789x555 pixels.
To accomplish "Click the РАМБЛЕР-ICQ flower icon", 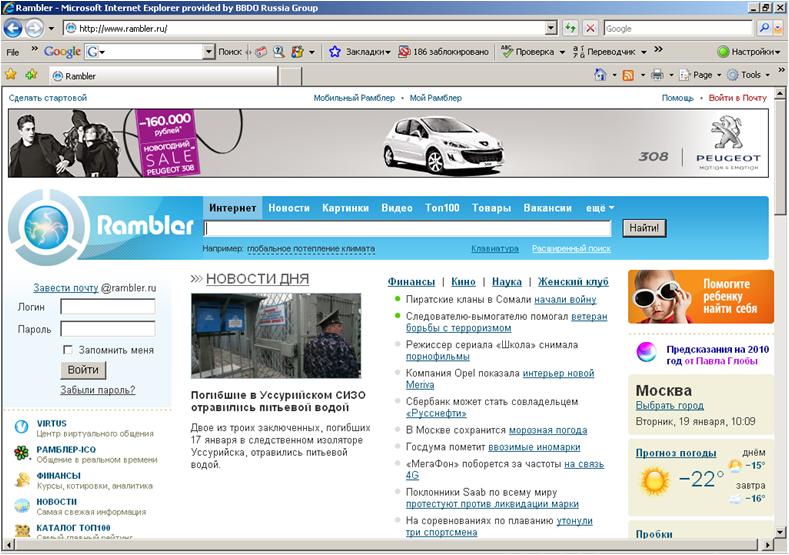I will click(x=22, y=453).
